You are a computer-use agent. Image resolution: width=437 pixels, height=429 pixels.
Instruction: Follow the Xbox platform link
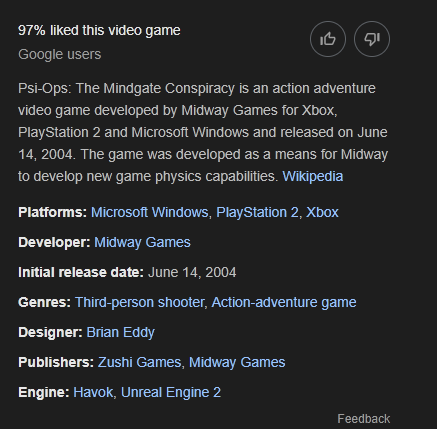coord(322,212)
